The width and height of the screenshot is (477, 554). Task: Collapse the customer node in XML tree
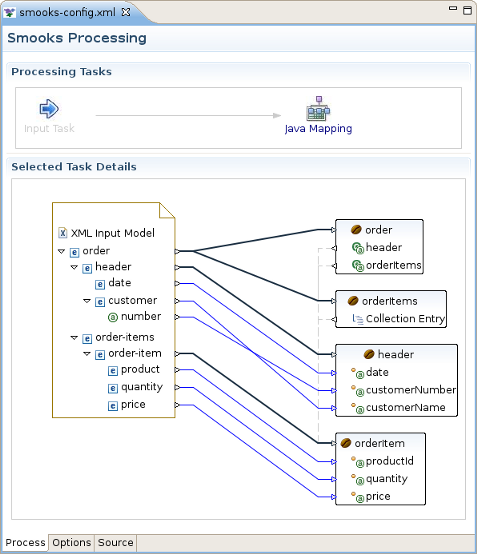click(87, 301)
